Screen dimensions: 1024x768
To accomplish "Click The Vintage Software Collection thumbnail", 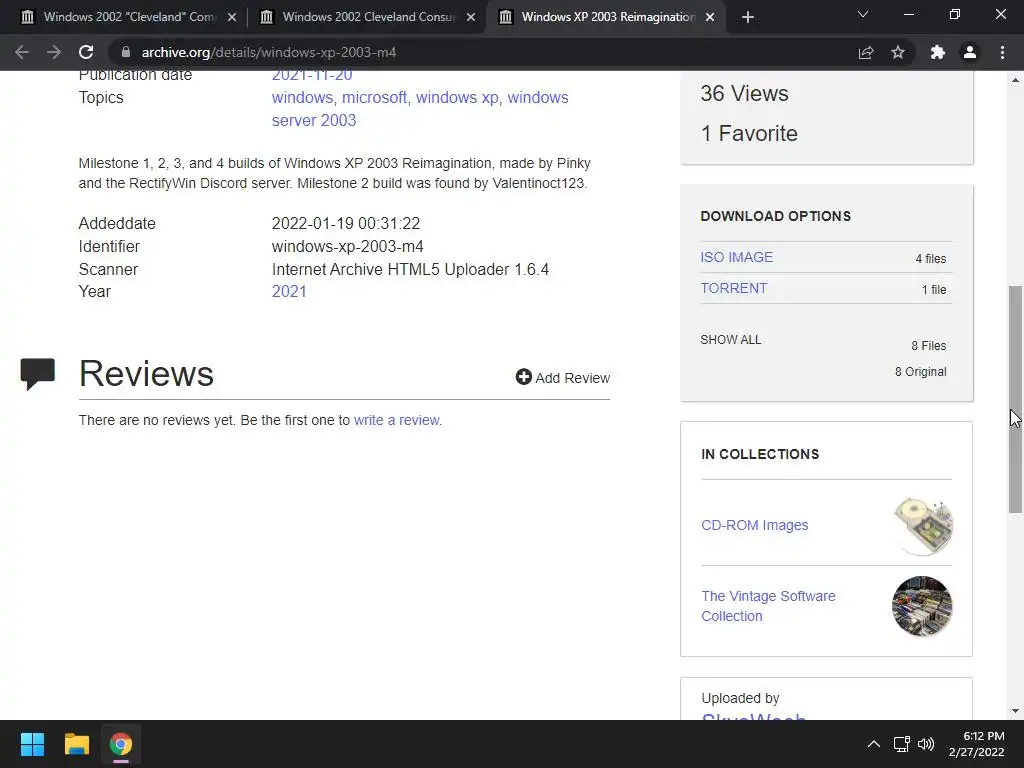I will [x=922, y=606].
